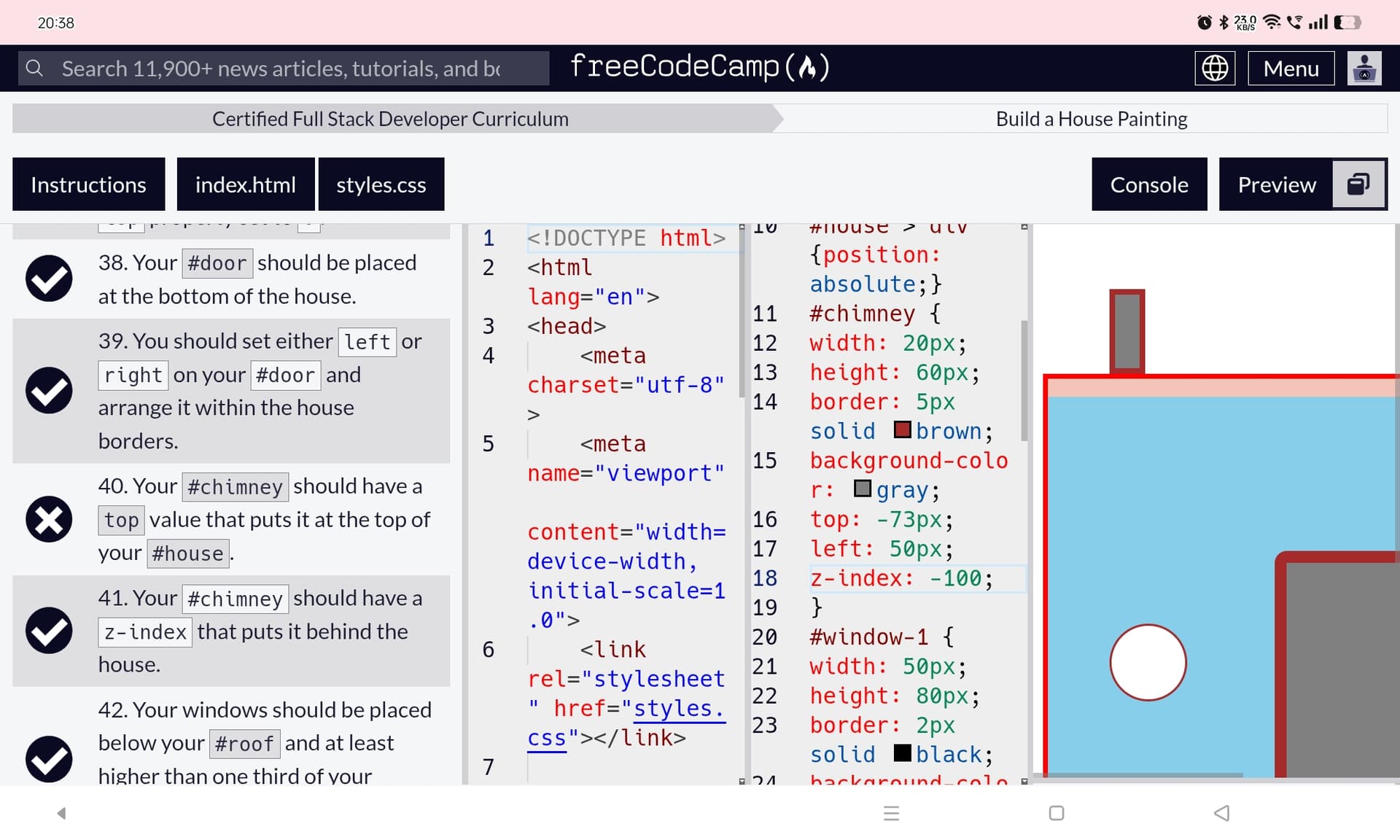Click the freeCodeCamp flame logo
Image resolution: width=1400 pixels, height=840 pixels.
(x=806, y=67)
